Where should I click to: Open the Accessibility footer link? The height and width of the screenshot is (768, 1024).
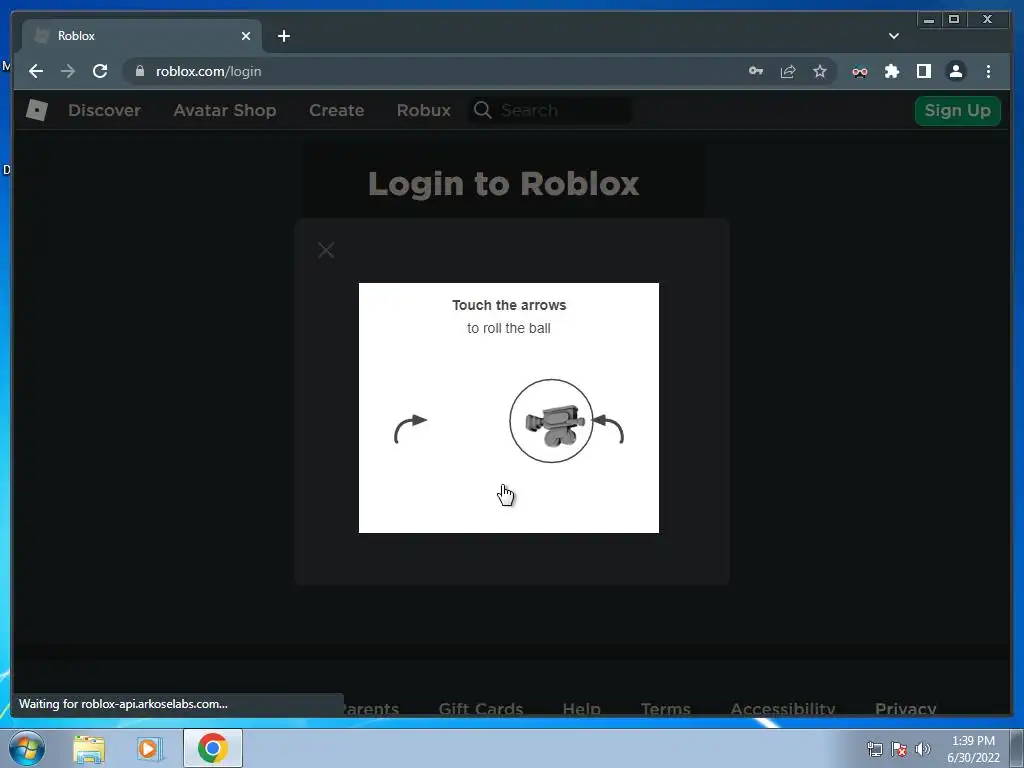[782, 709]
